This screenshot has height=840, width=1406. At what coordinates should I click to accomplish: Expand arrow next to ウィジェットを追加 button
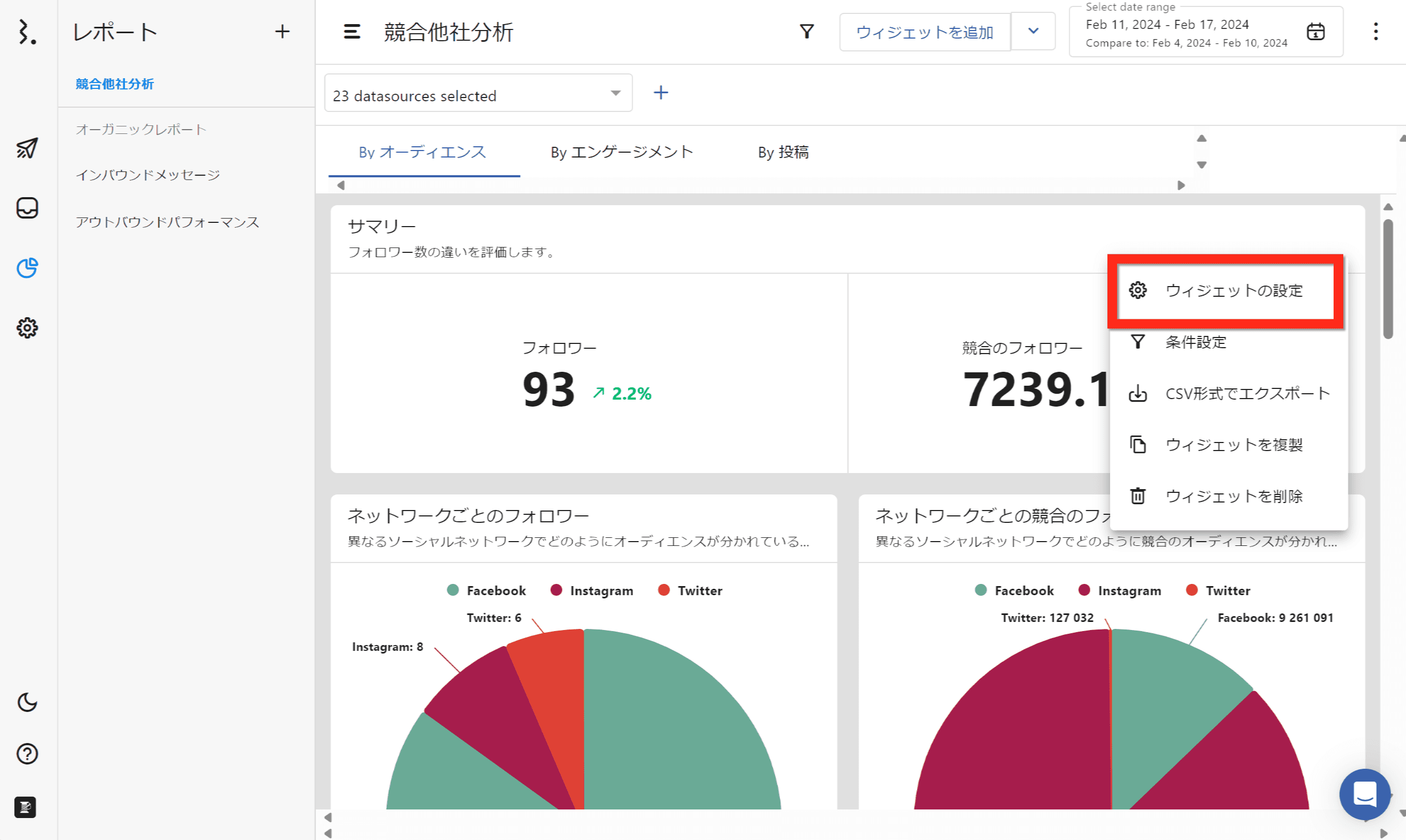1033,32
